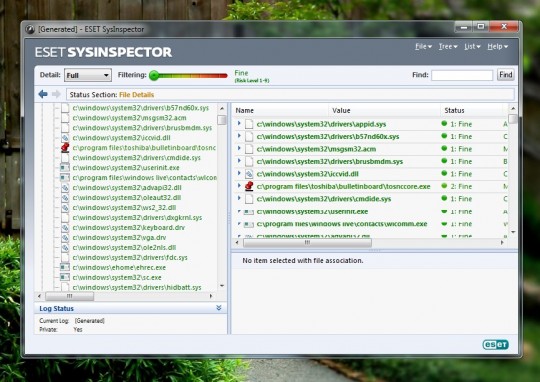Click file icon beside msgsm32.acm in right list
The height and width of the screenshot is (382, 540).
pos(249,149)
